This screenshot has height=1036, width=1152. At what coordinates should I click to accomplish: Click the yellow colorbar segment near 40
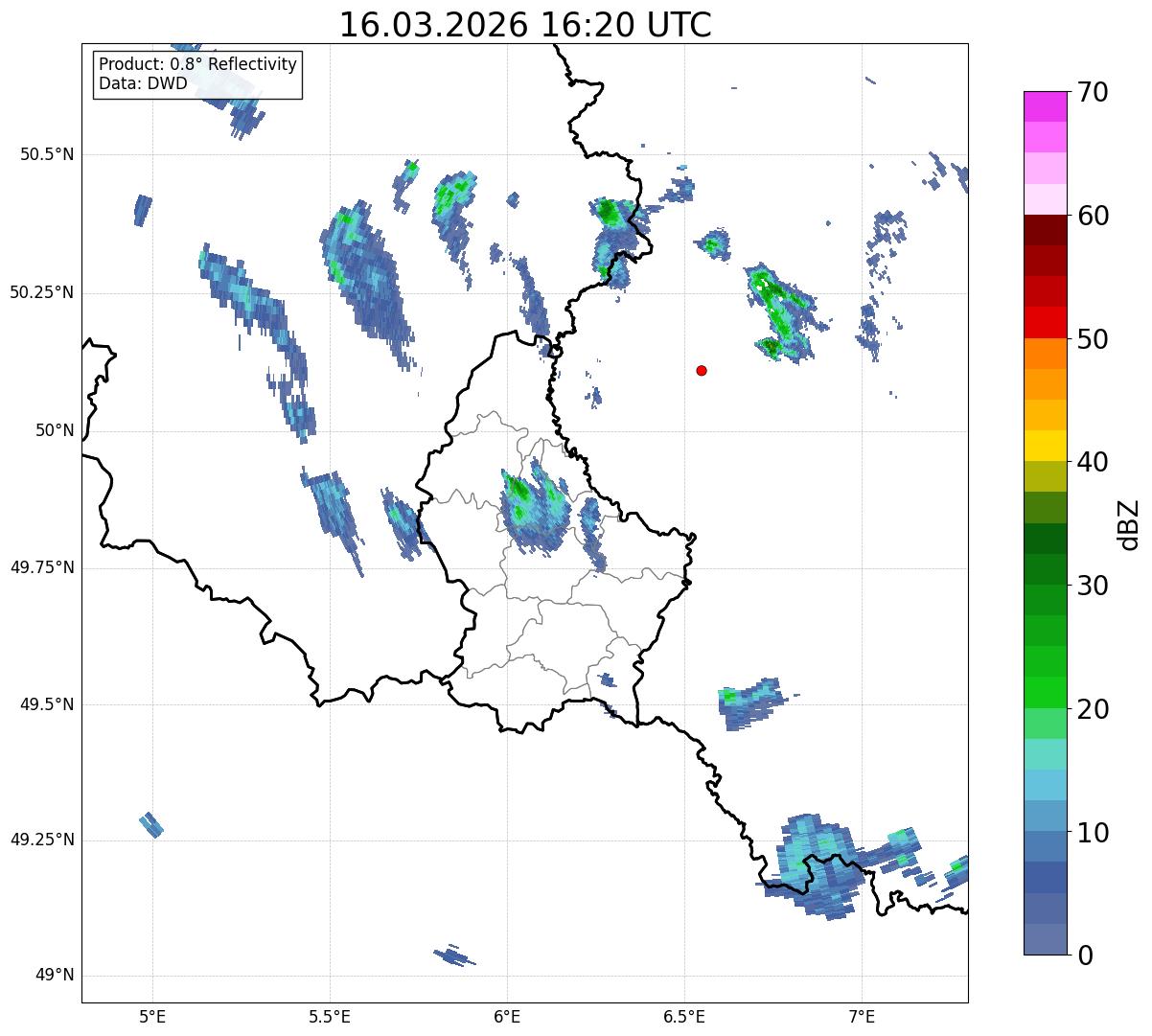point(1045,447)
